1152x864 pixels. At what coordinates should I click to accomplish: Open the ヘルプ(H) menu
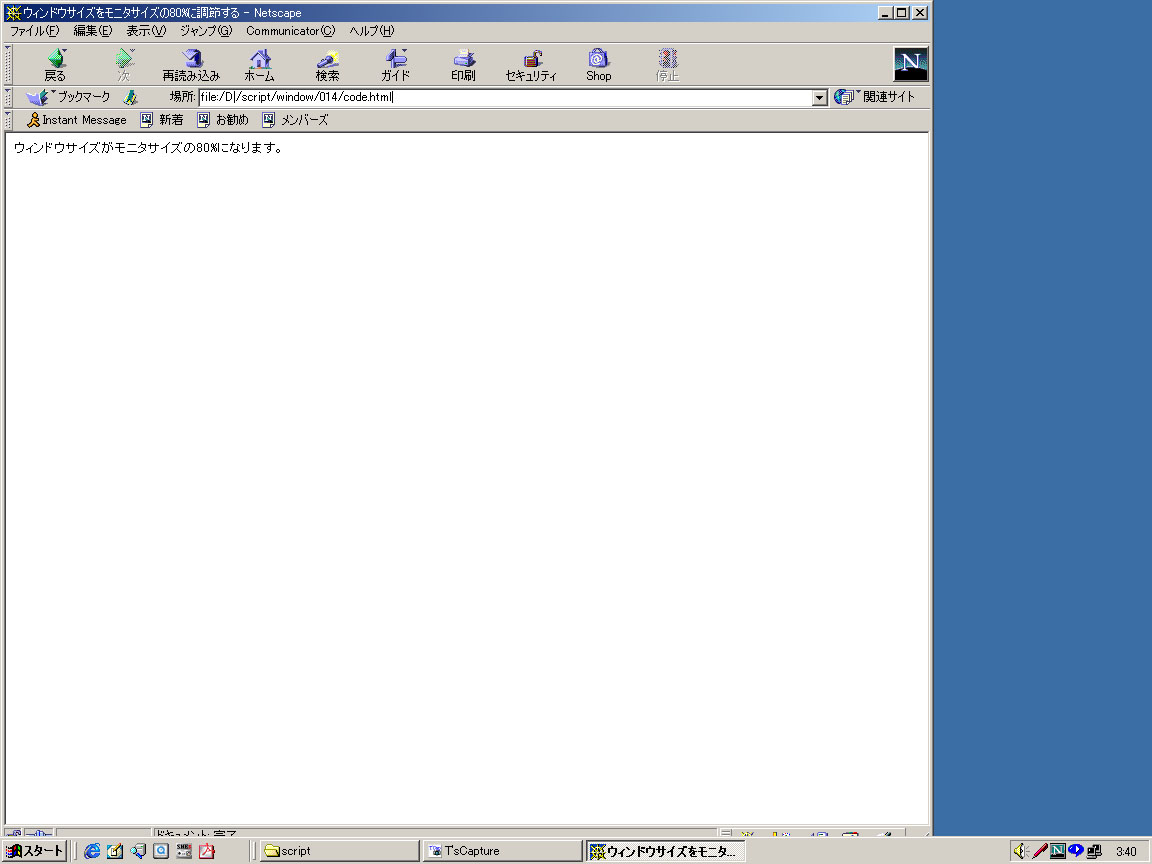point(371,31)
